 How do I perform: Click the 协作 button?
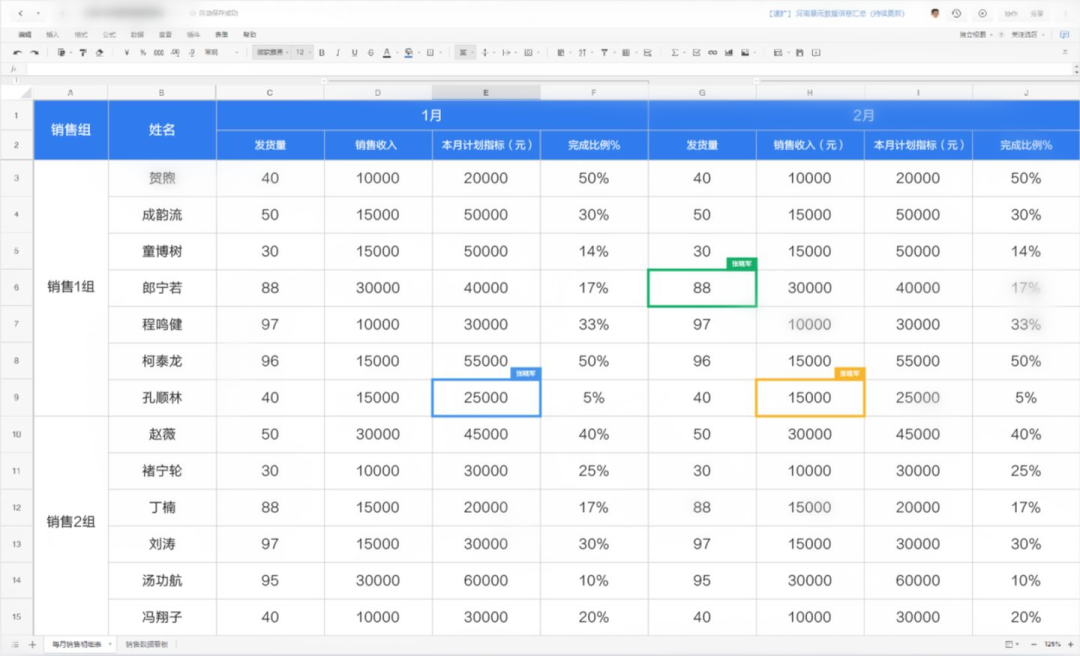pyautogui.click(x=1010, y=13)
